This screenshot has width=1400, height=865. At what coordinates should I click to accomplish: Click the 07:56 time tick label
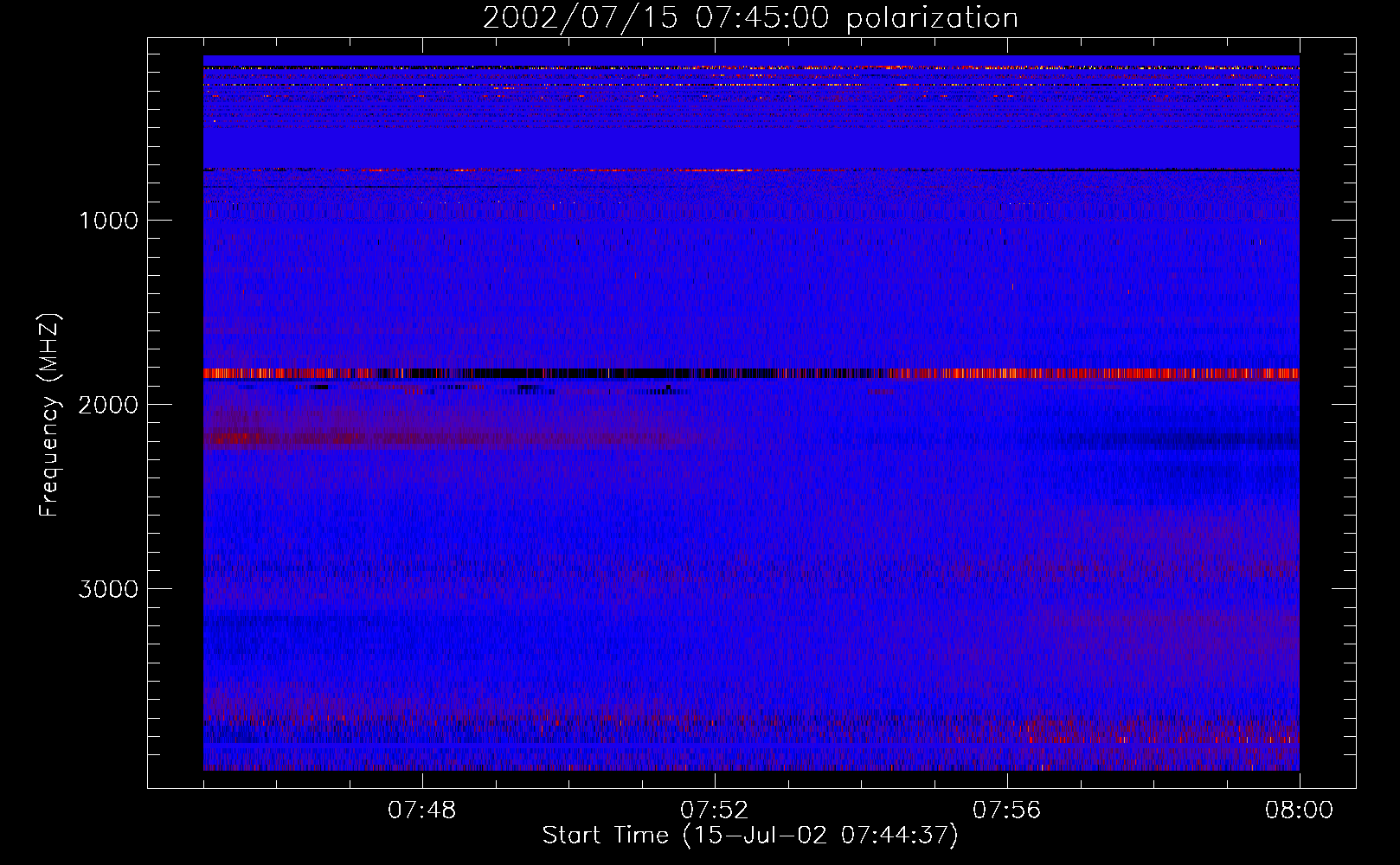(x=1006, y=811)
